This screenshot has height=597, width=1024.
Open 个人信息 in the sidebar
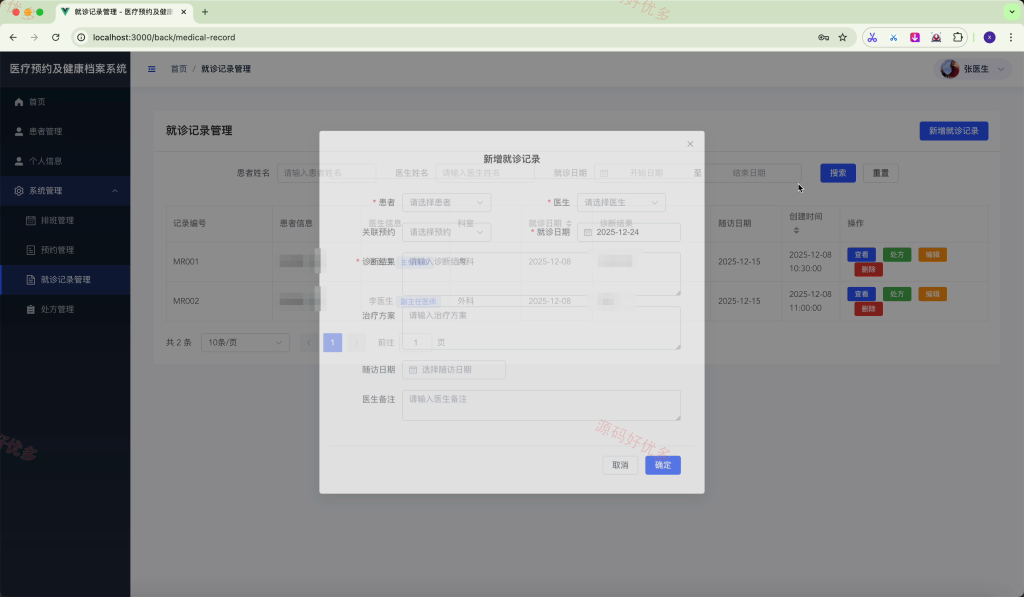(x=65, y=161)
